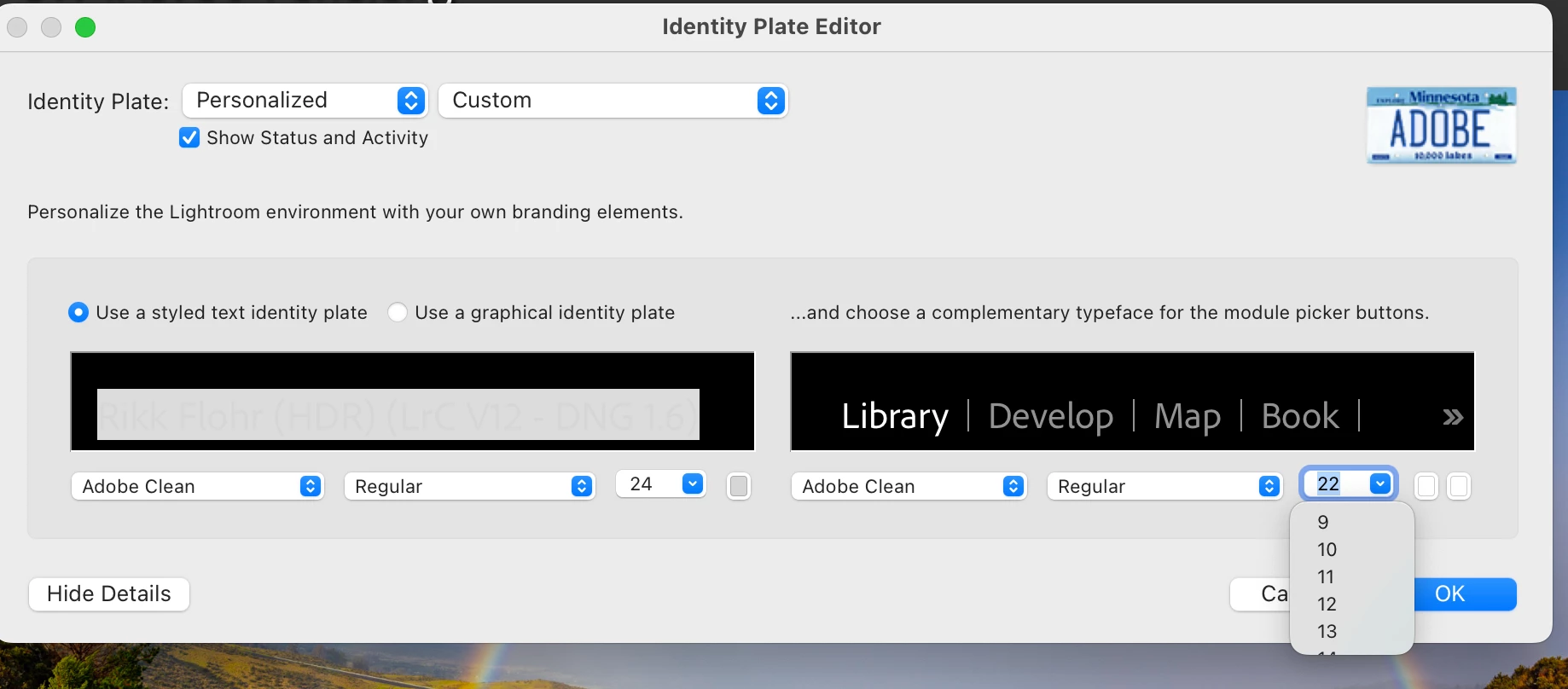Choose font size 12 from list
Image resolution: width=1568 pixels, height=689 pixels.
point(1352,604)
